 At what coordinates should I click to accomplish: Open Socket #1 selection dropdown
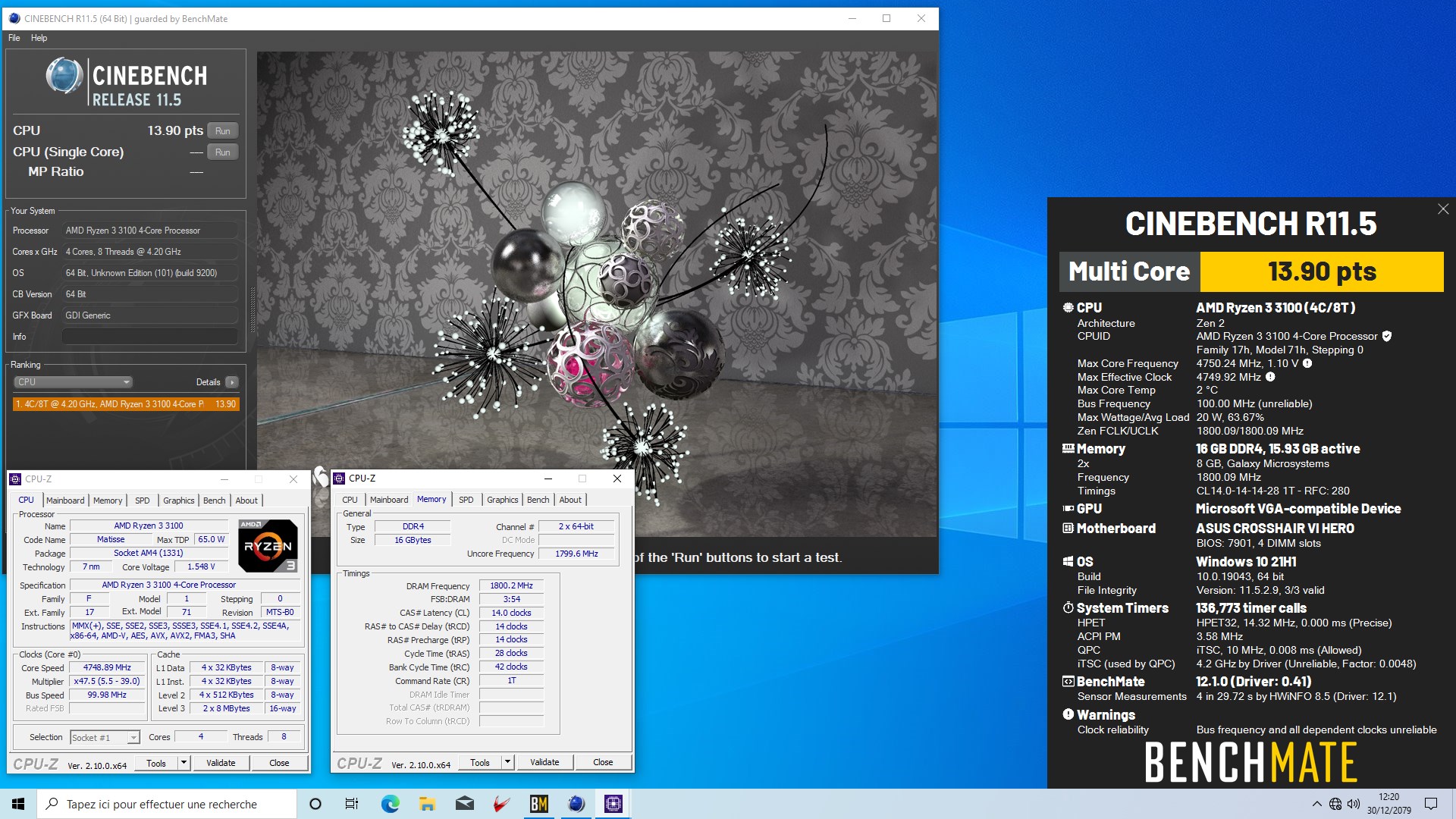pyautogui.click(x=105, y=737)
